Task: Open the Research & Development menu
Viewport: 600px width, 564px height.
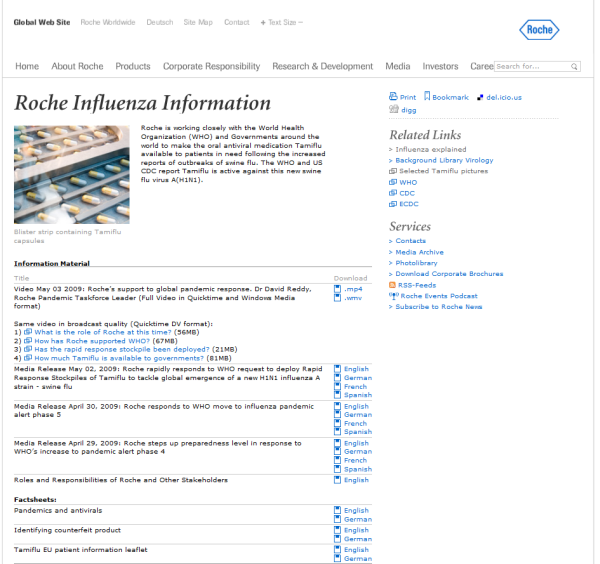Action: coord(322,67)
